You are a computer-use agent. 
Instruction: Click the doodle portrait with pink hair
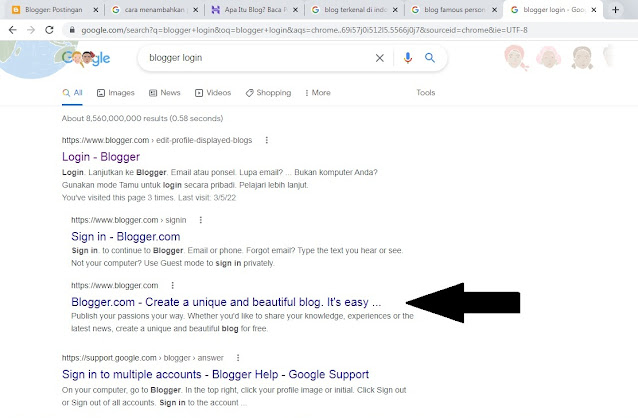coord(548,57)
